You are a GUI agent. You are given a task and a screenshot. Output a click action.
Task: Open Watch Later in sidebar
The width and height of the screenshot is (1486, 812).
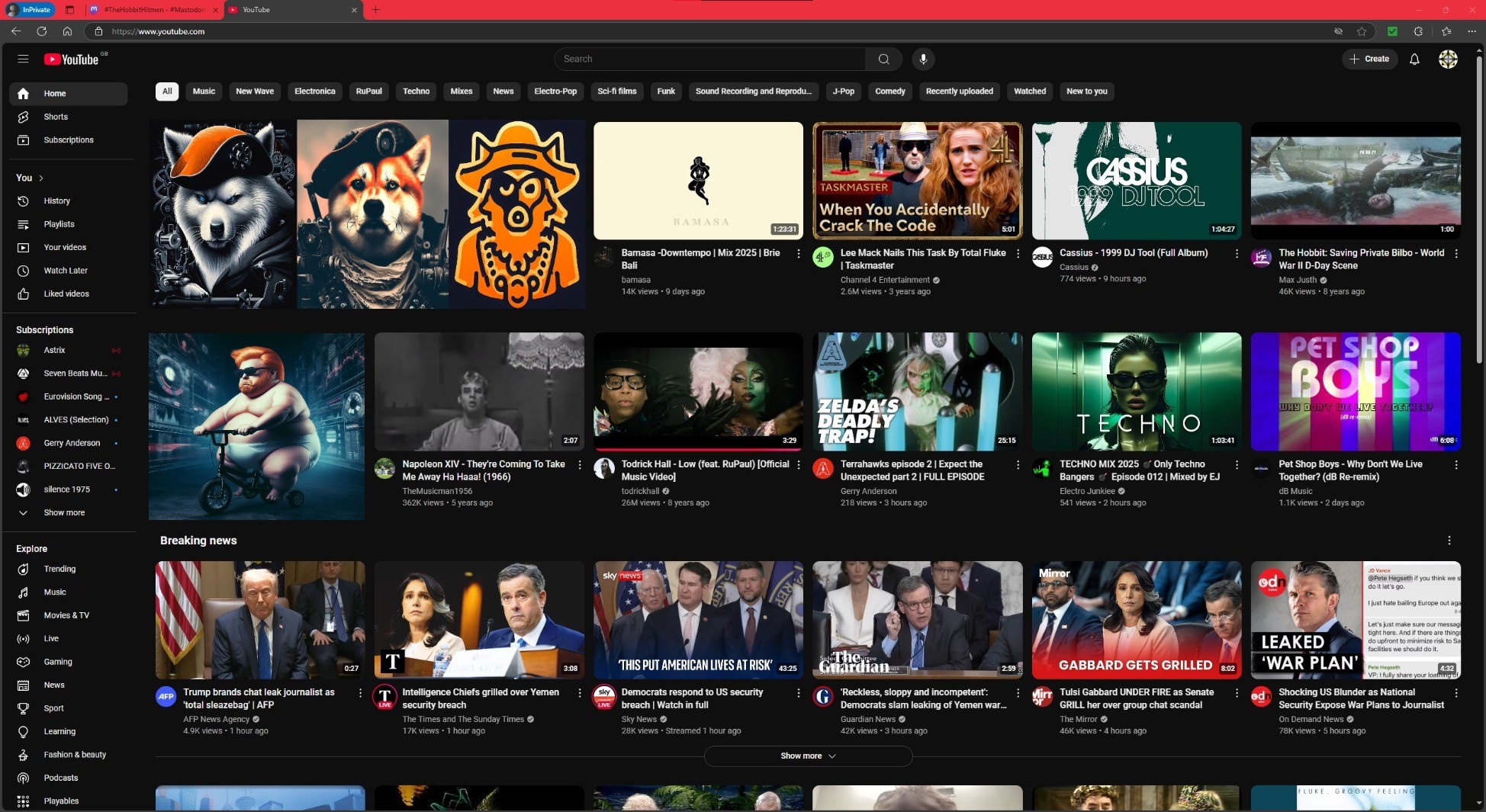[x=68, y=271]
